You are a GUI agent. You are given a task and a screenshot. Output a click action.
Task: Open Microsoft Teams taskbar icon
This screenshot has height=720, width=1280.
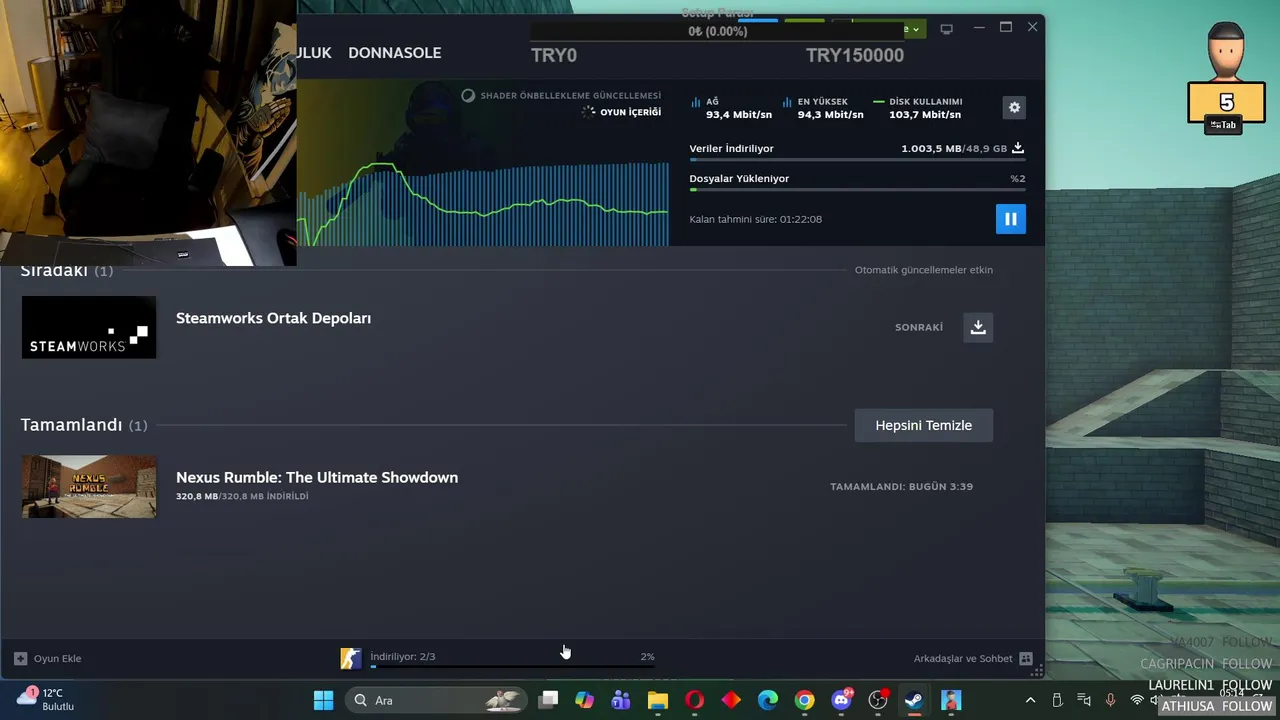tap(621, 700)
